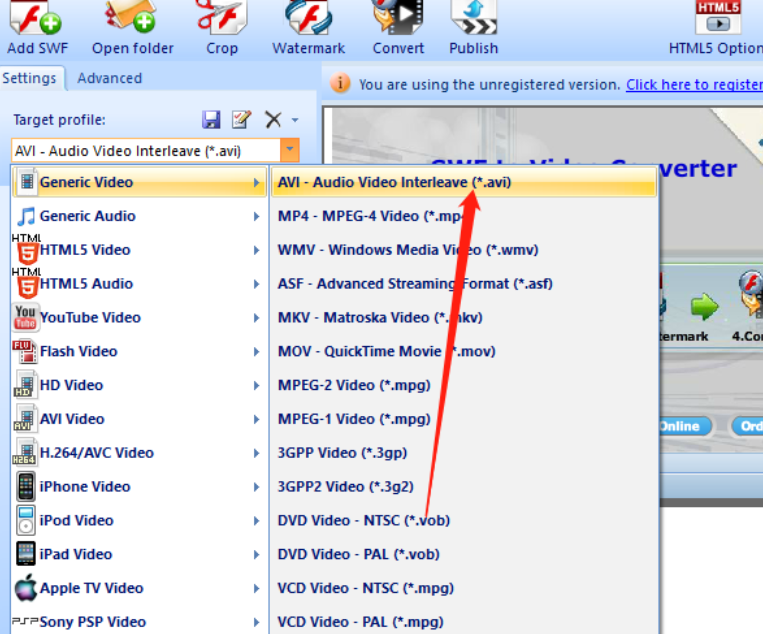Viewport: 763px width, 634px height.
Task: Select the Crop scissors tool
Action: click(221, 18)
